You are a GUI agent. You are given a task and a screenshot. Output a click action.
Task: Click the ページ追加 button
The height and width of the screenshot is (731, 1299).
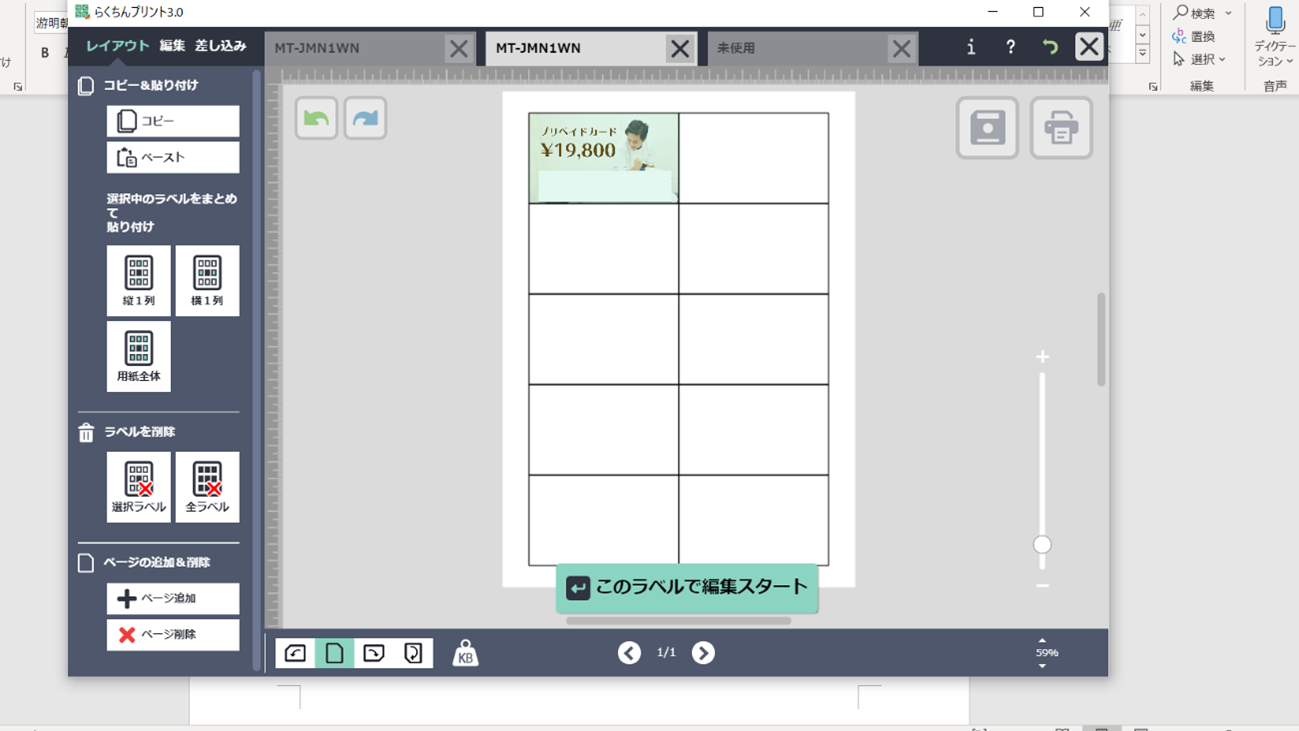pos(173,599)
